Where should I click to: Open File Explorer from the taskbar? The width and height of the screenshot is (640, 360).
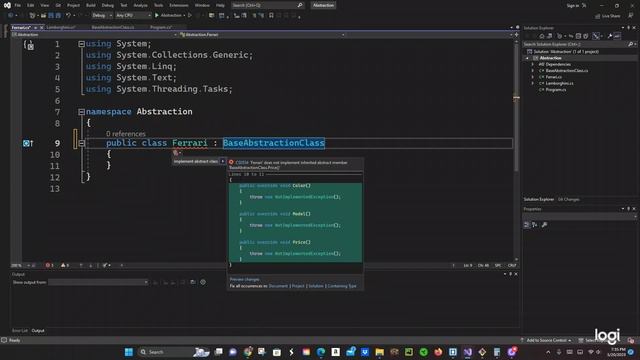tap(380, 352)
